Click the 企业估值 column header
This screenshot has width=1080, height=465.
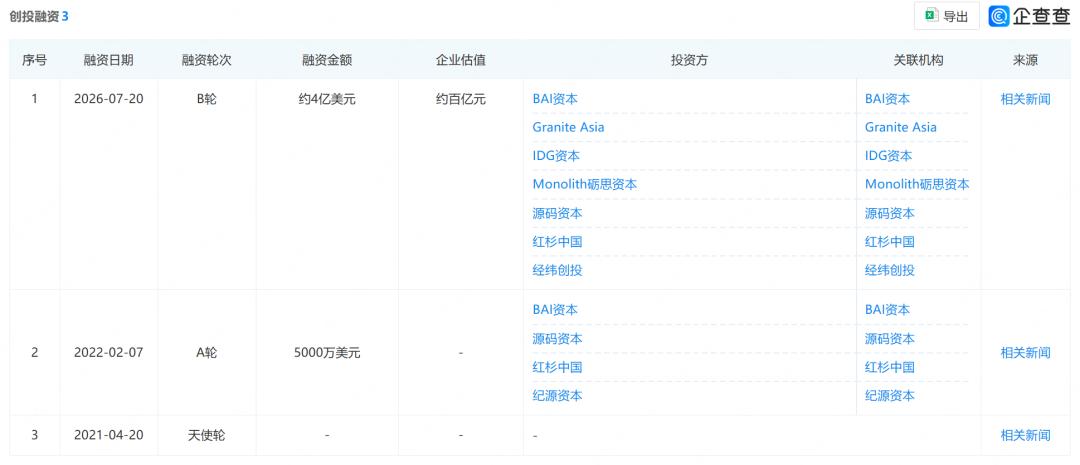[461, 60]
